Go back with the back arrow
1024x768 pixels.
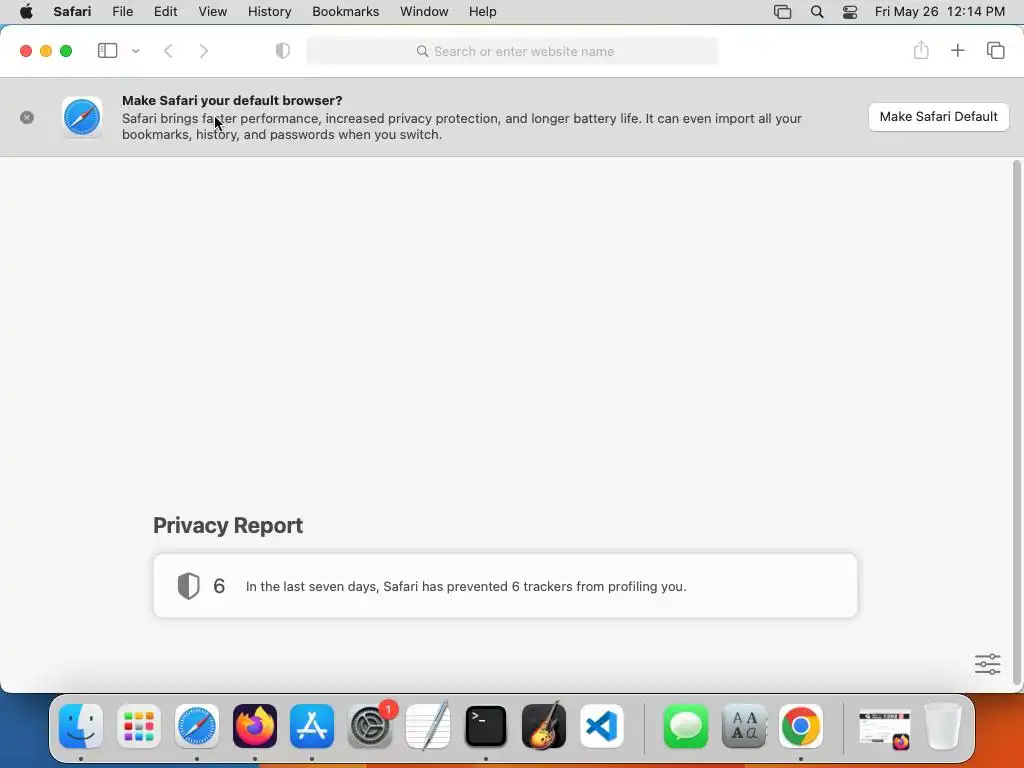tap(168, 51)
